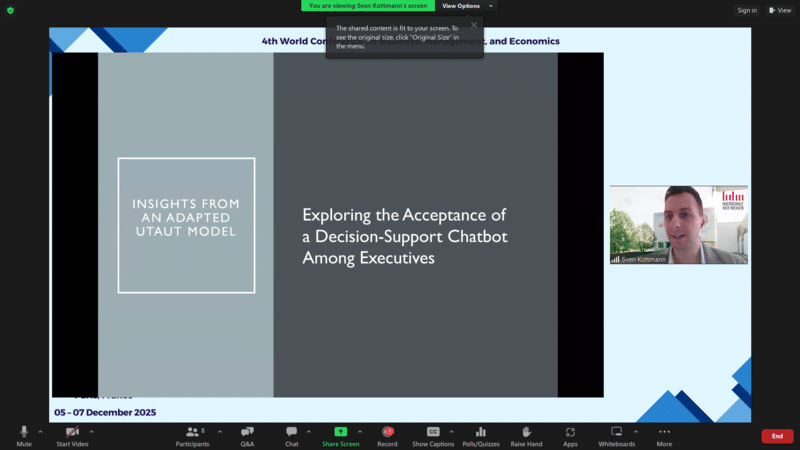Click the red End button
Screen dimensions: 800x450
[777, 436]
